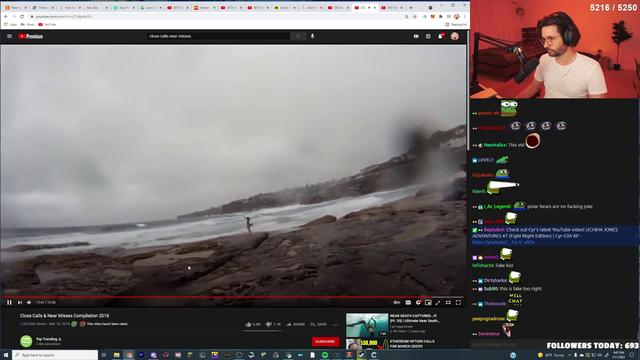Screen dimensions: 640x360
Task: Enable theater mode
Action: (448, 302)
